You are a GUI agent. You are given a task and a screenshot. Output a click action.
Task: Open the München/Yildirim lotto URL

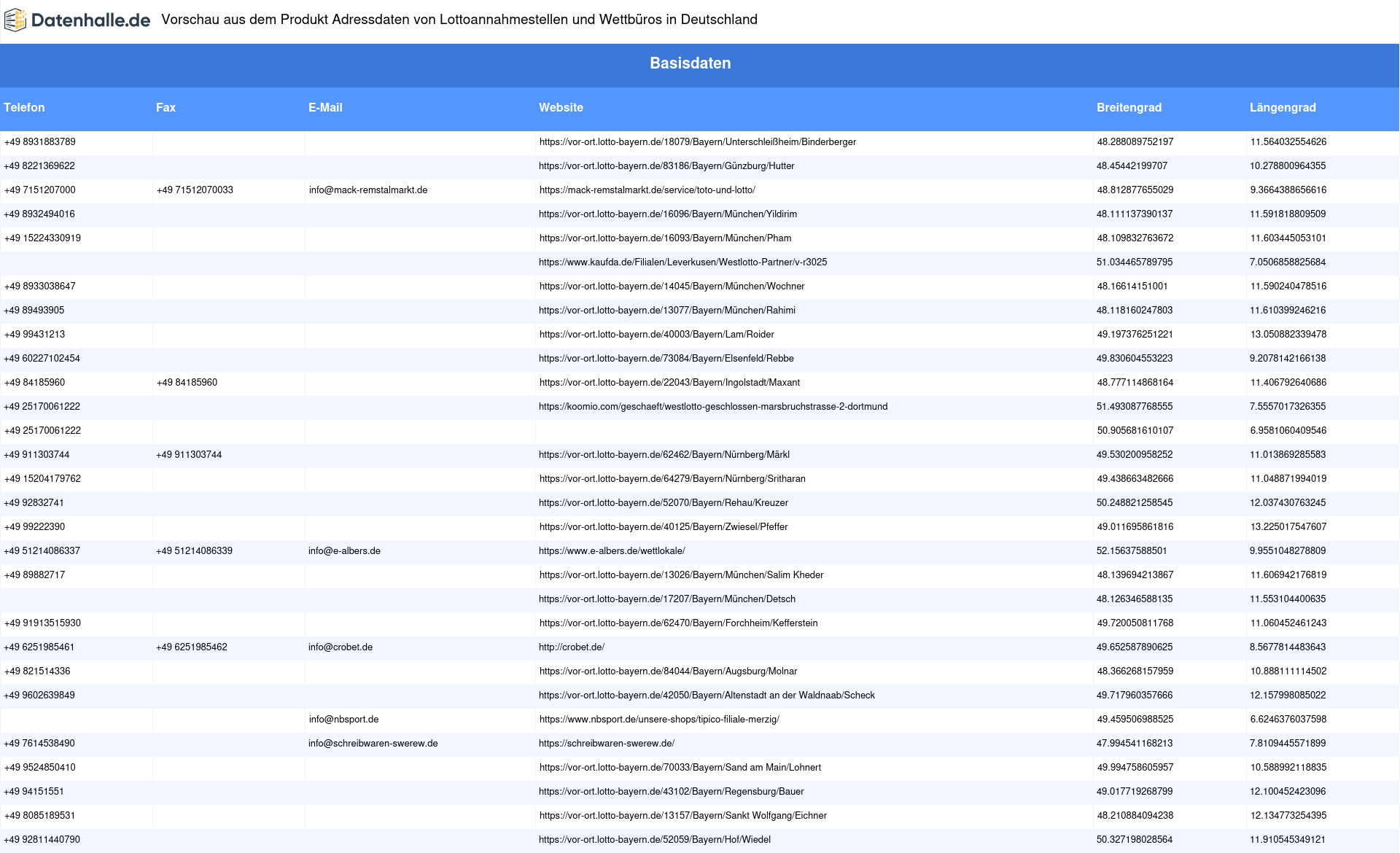point(668,214)
